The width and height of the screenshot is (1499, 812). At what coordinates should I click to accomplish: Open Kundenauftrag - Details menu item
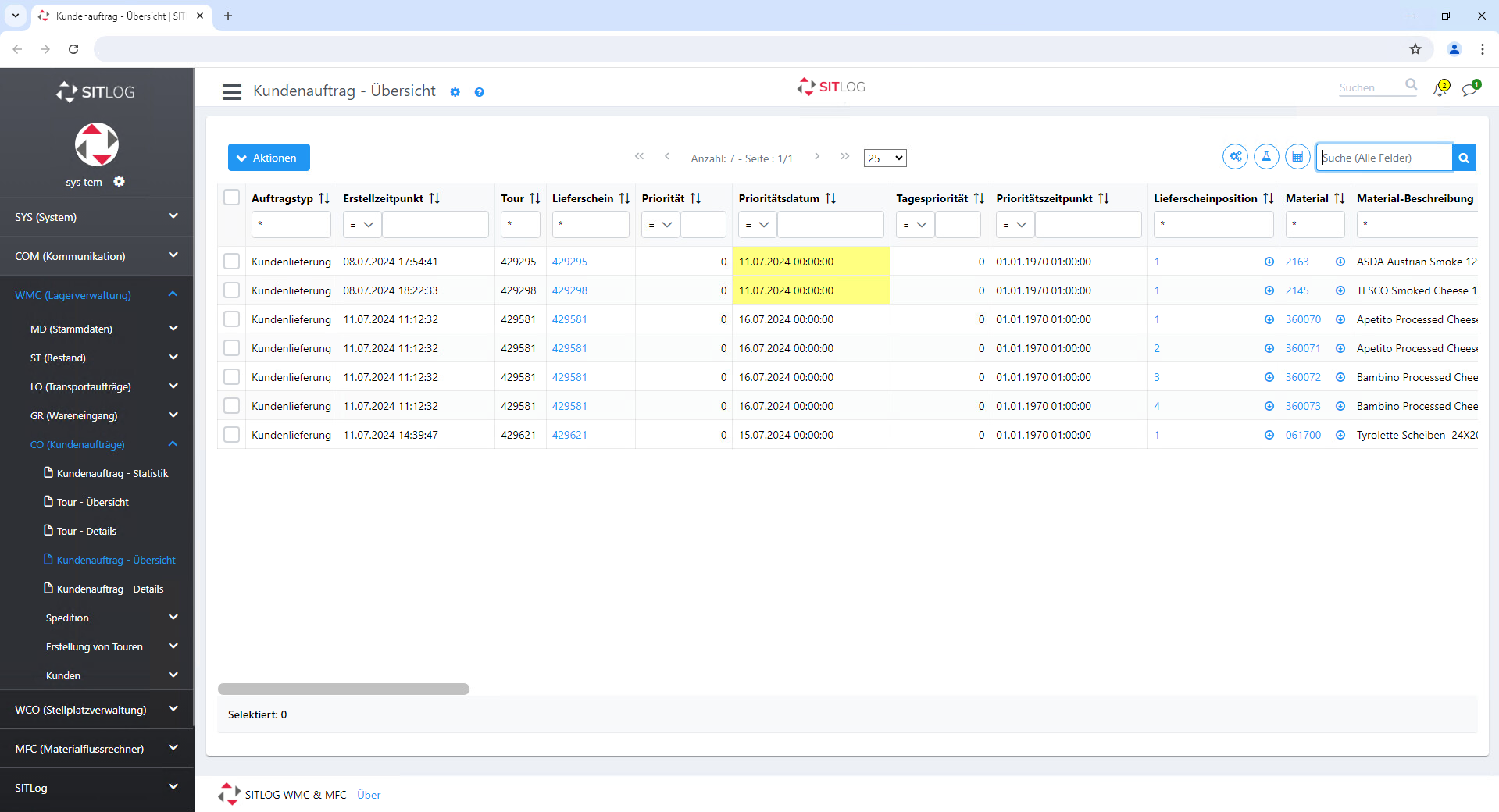click(109, 589)
